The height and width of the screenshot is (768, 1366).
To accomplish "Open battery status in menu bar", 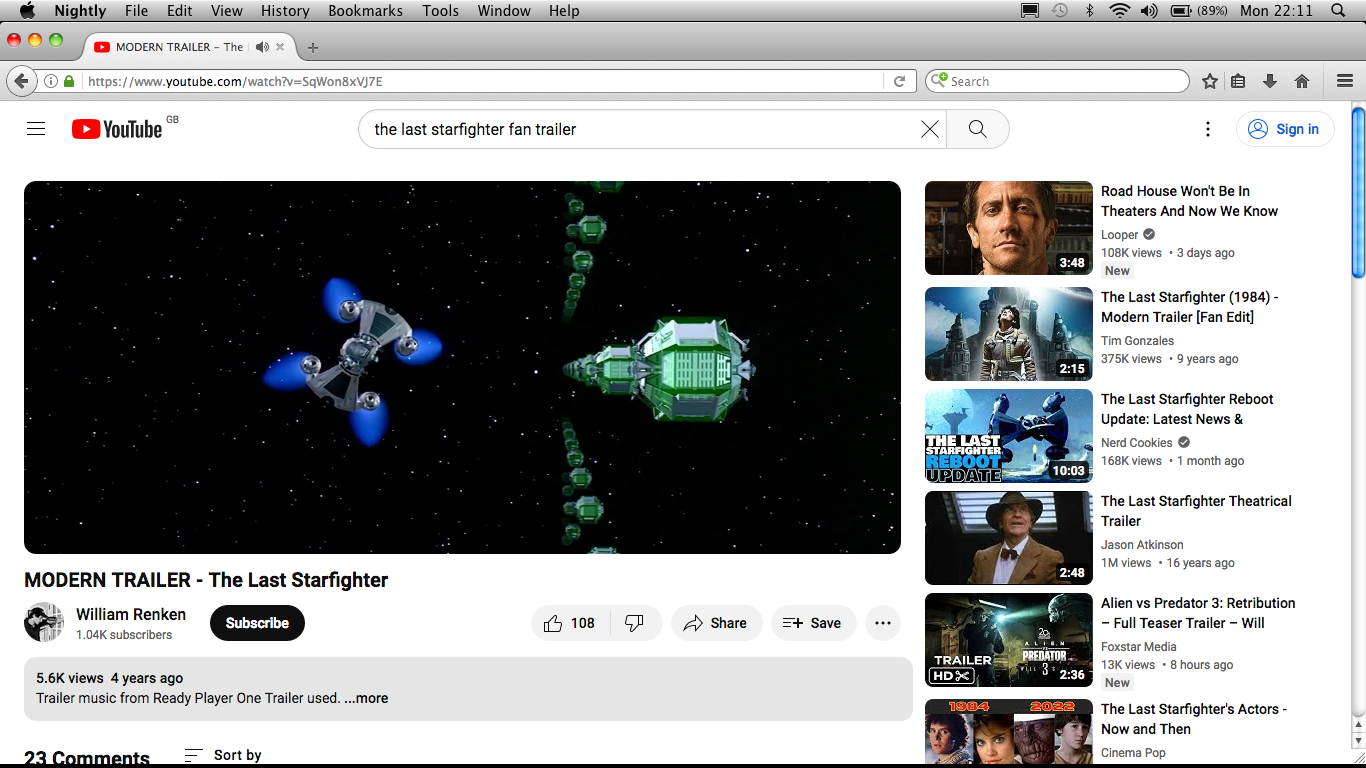I will 1199,11.
